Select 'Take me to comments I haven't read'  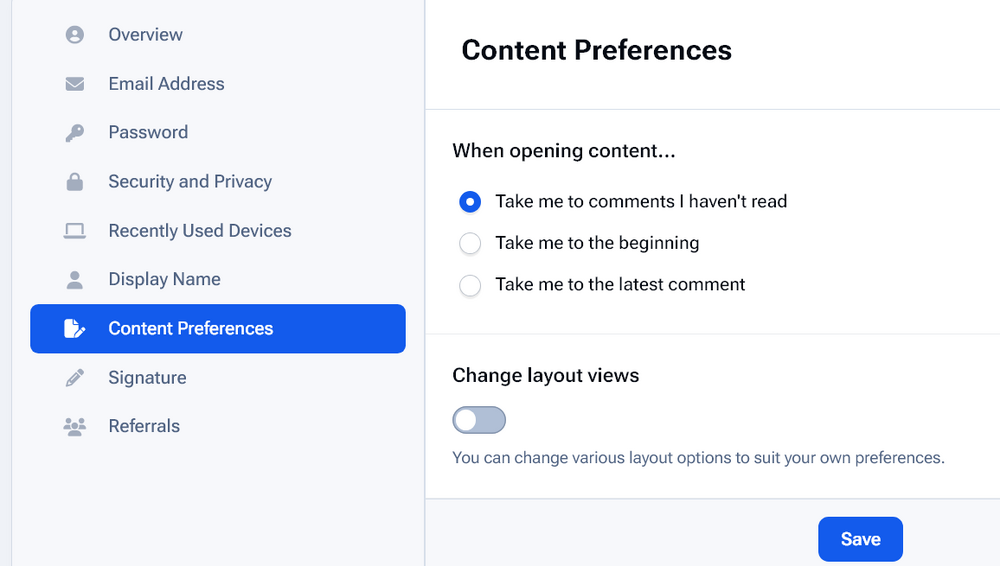pos(470,202)
